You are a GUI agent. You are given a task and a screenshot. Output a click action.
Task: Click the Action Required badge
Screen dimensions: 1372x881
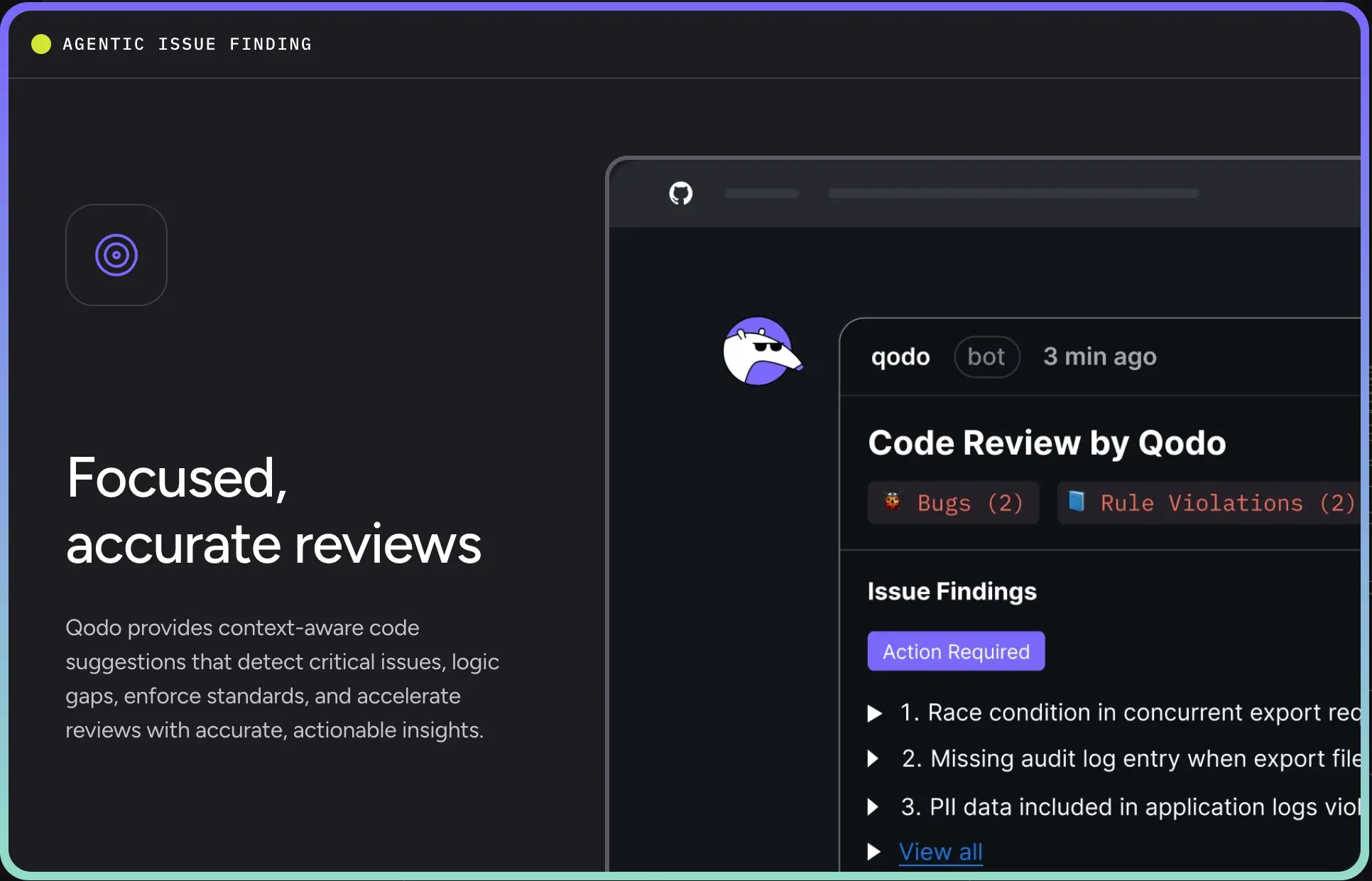tap(956, 651)
